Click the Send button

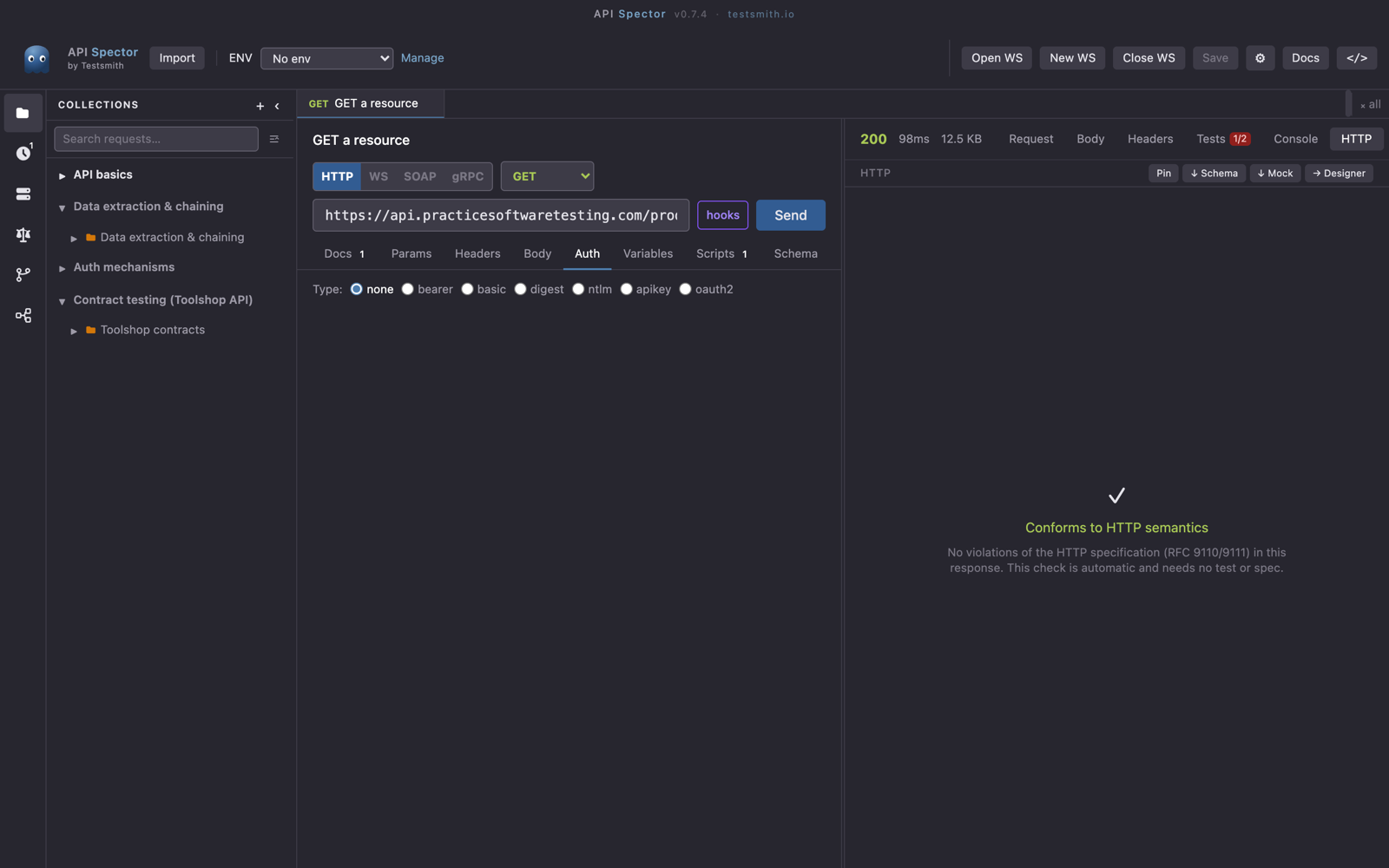(790, 215)
